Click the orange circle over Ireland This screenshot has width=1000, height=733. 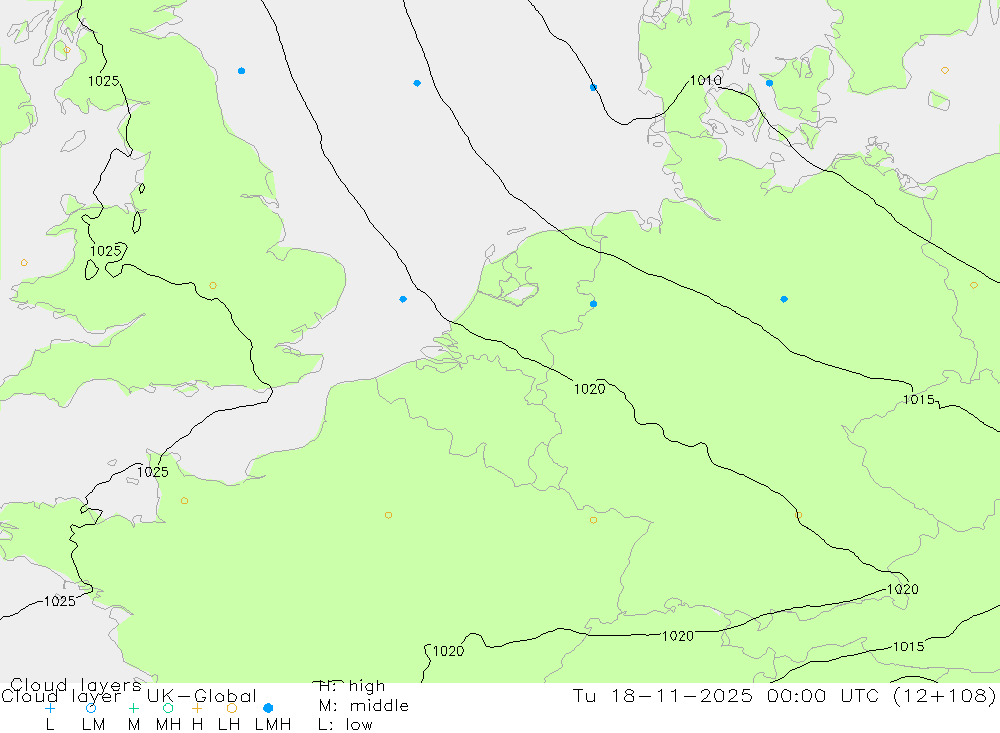[24, 263]
